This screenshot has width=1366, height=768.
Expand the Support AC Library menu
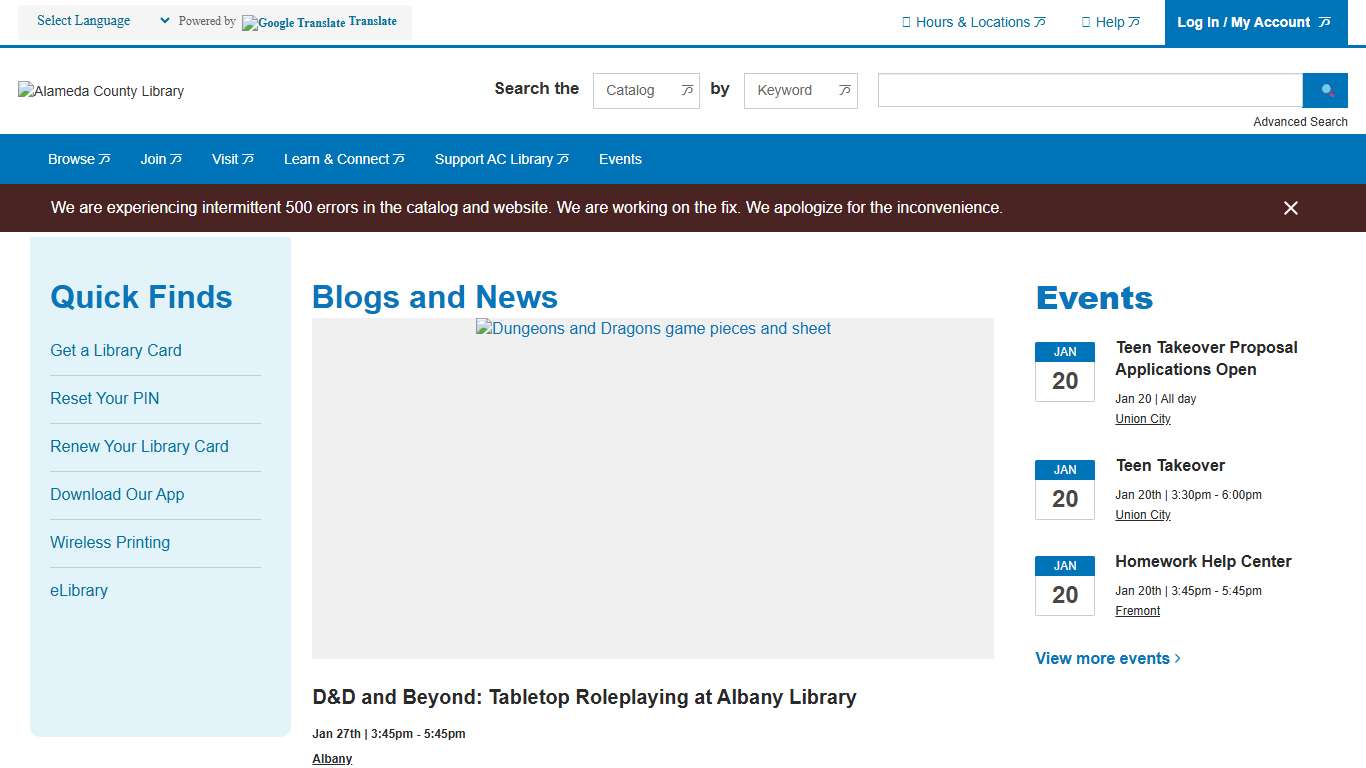click(x=501, y=159)
